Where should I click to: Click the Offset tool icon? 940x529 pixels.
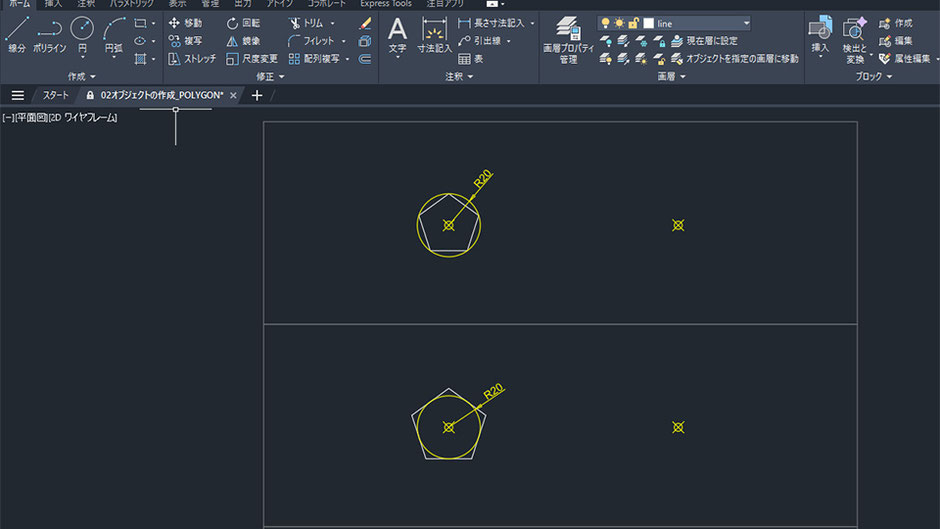click(364, 59)
